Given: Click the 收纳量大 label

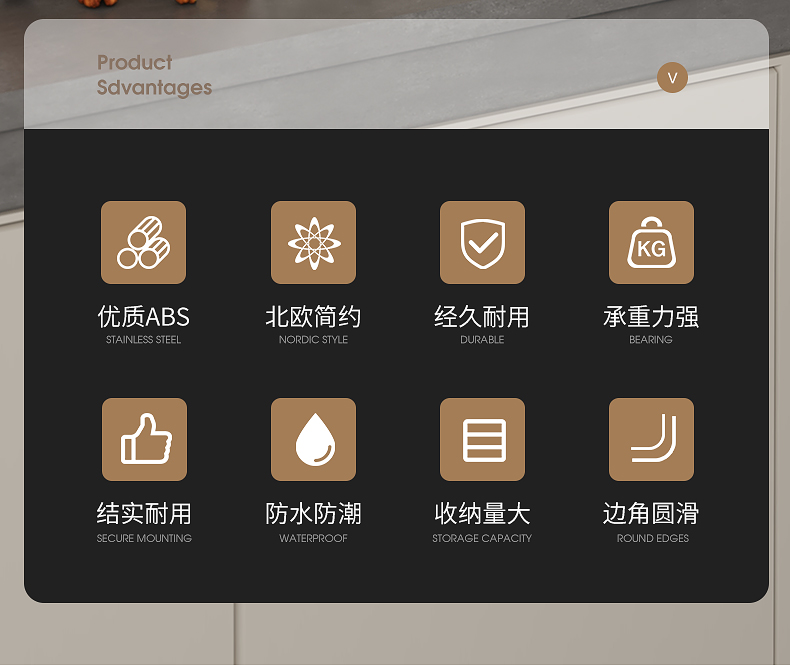Looking at the screenshot, I should coord(482,514).
